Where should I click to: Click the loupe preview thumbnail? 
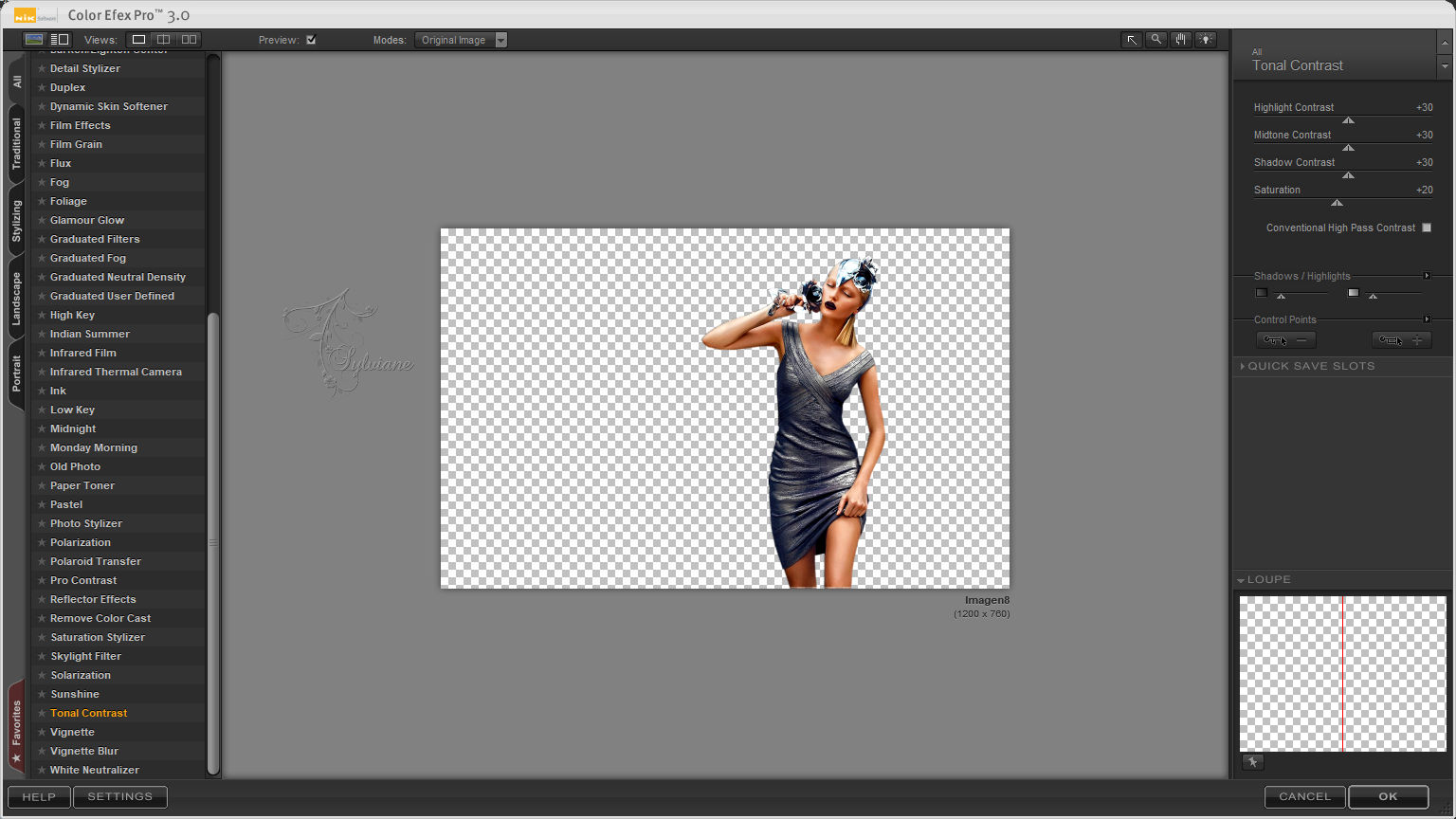click(x=1343, y=674)
